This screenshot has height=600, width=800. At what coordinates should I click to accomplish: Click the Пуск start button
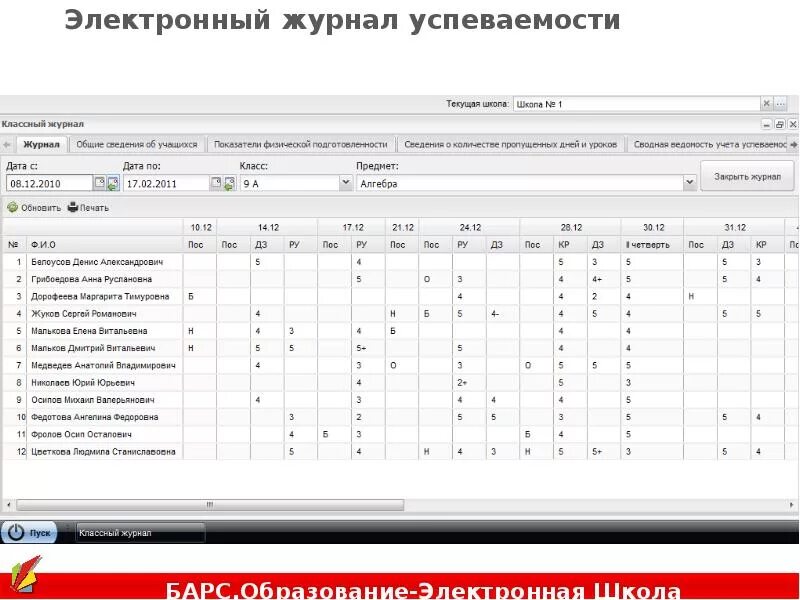[29, 533]
